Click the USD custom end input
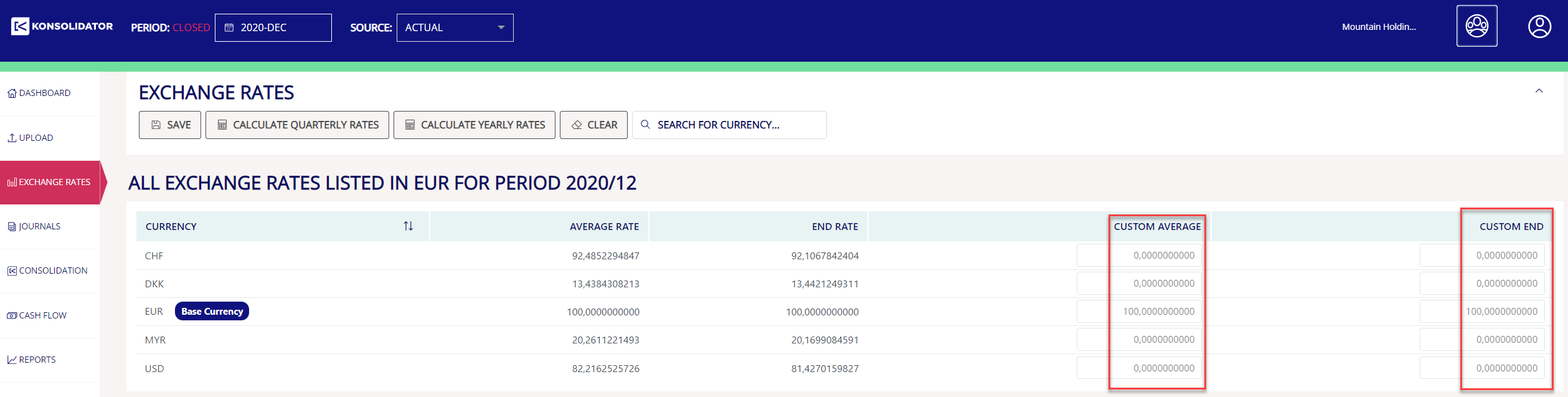The image size is (1568, 397). (1482, 368)
